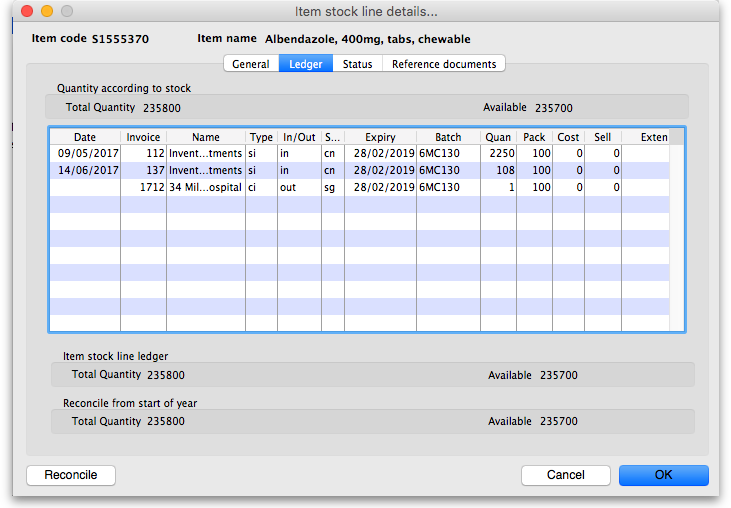The width and height of the screenshot is (731, 508).
Task: Open the Reference documents tab
Action: click(443, 64)
